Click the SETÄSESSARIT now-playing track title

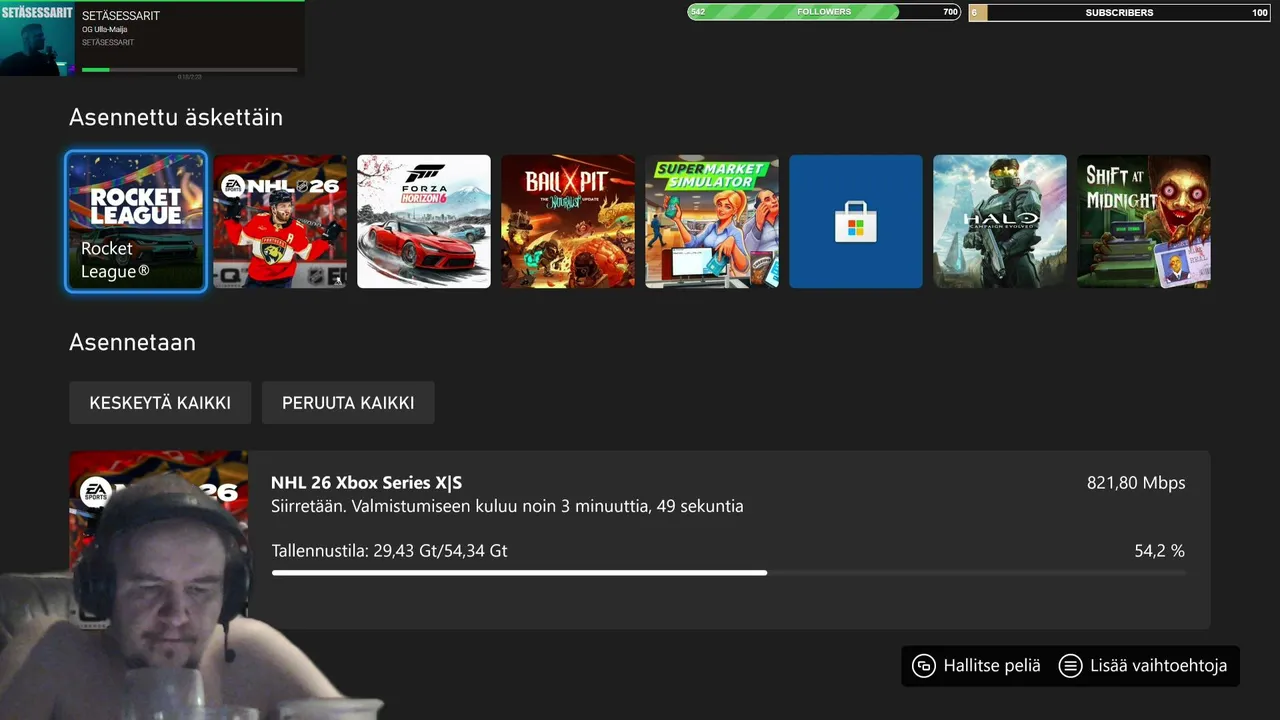121,16
